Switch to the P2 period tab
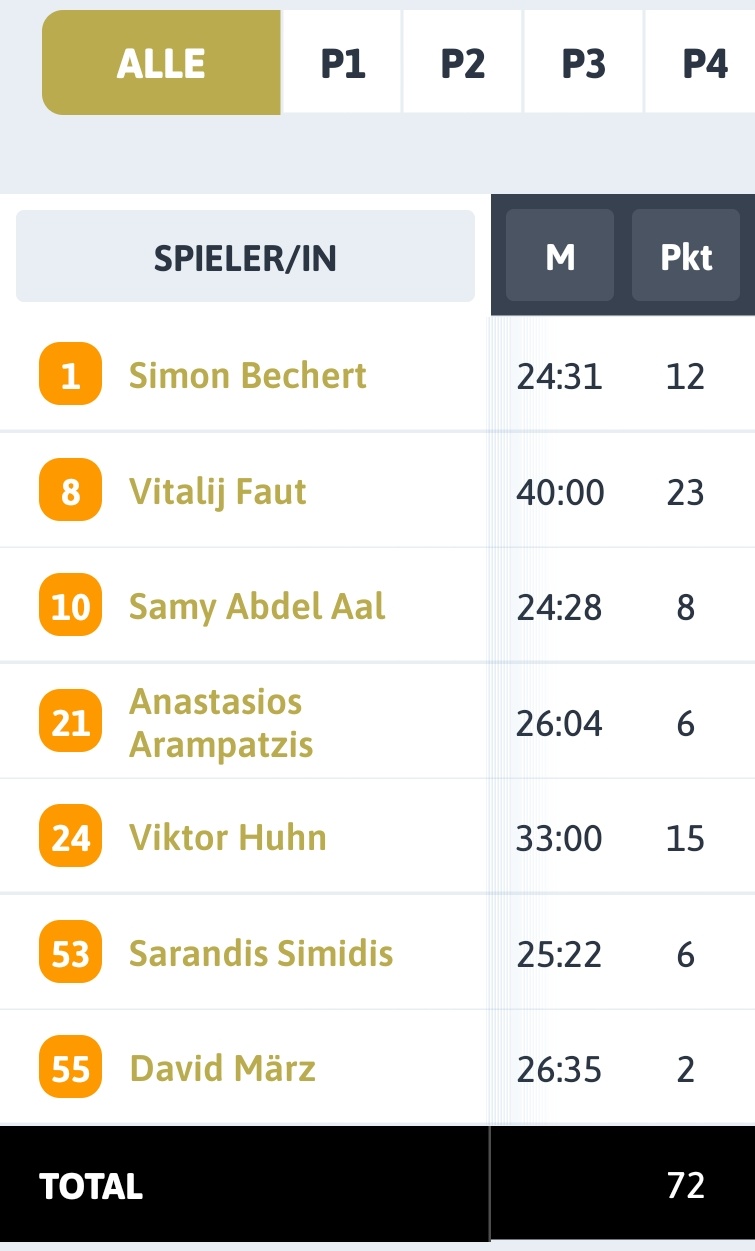Screen dimensions: 755x1251 (x=463, y=63)
